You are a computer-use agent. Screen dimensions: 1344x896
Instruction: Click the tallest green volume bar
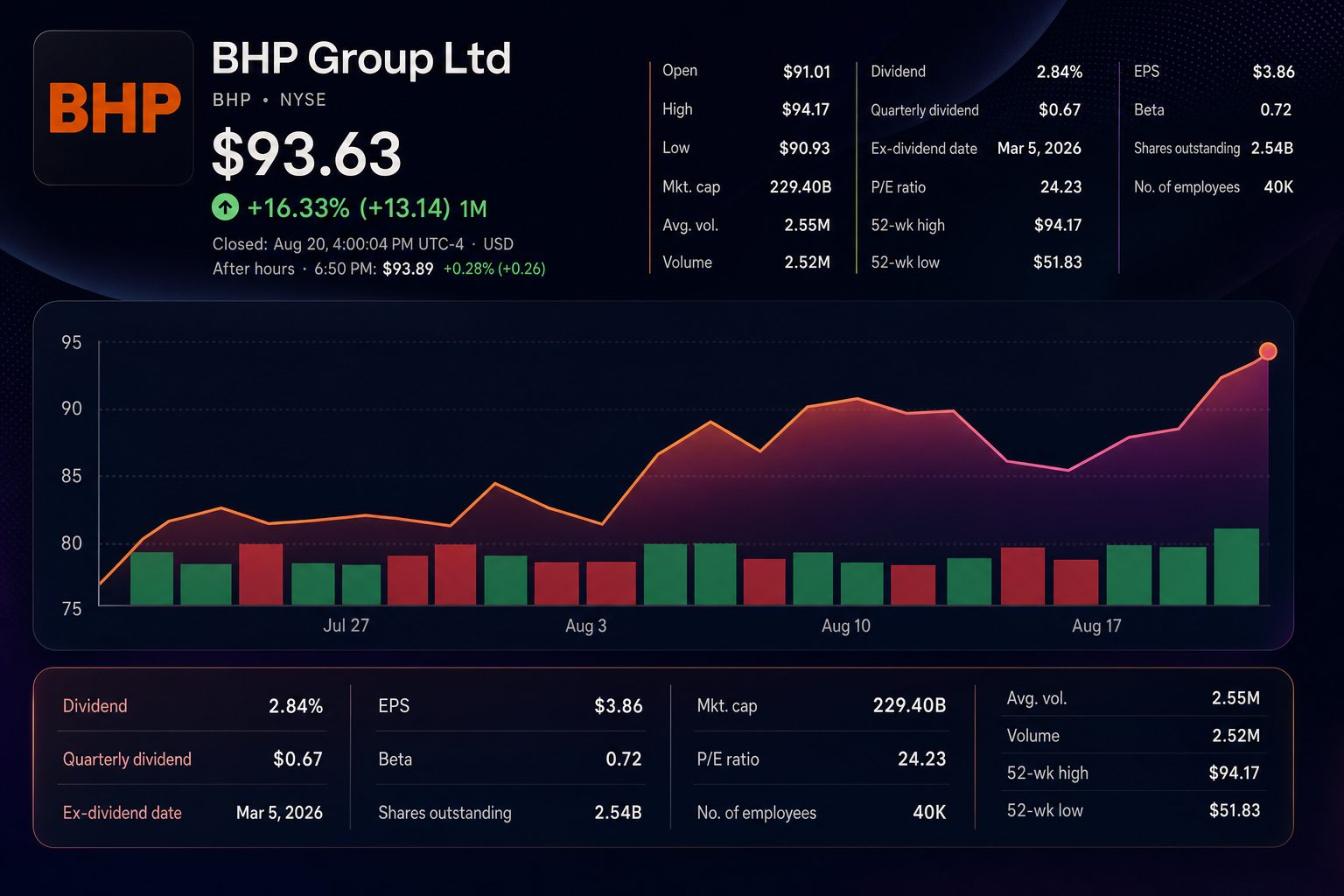point(1236,566)
